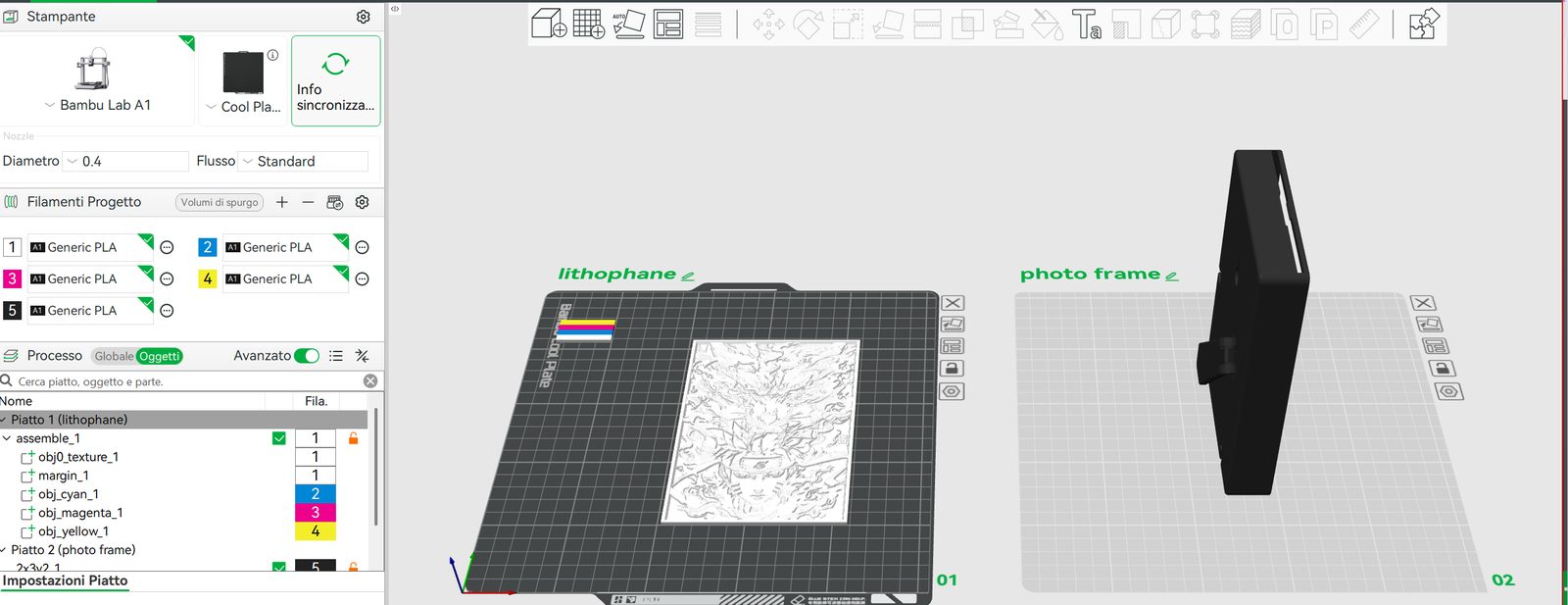Open the Assembly view puzzle icon
This screenshot has width=1568, height=605.
1424,24
